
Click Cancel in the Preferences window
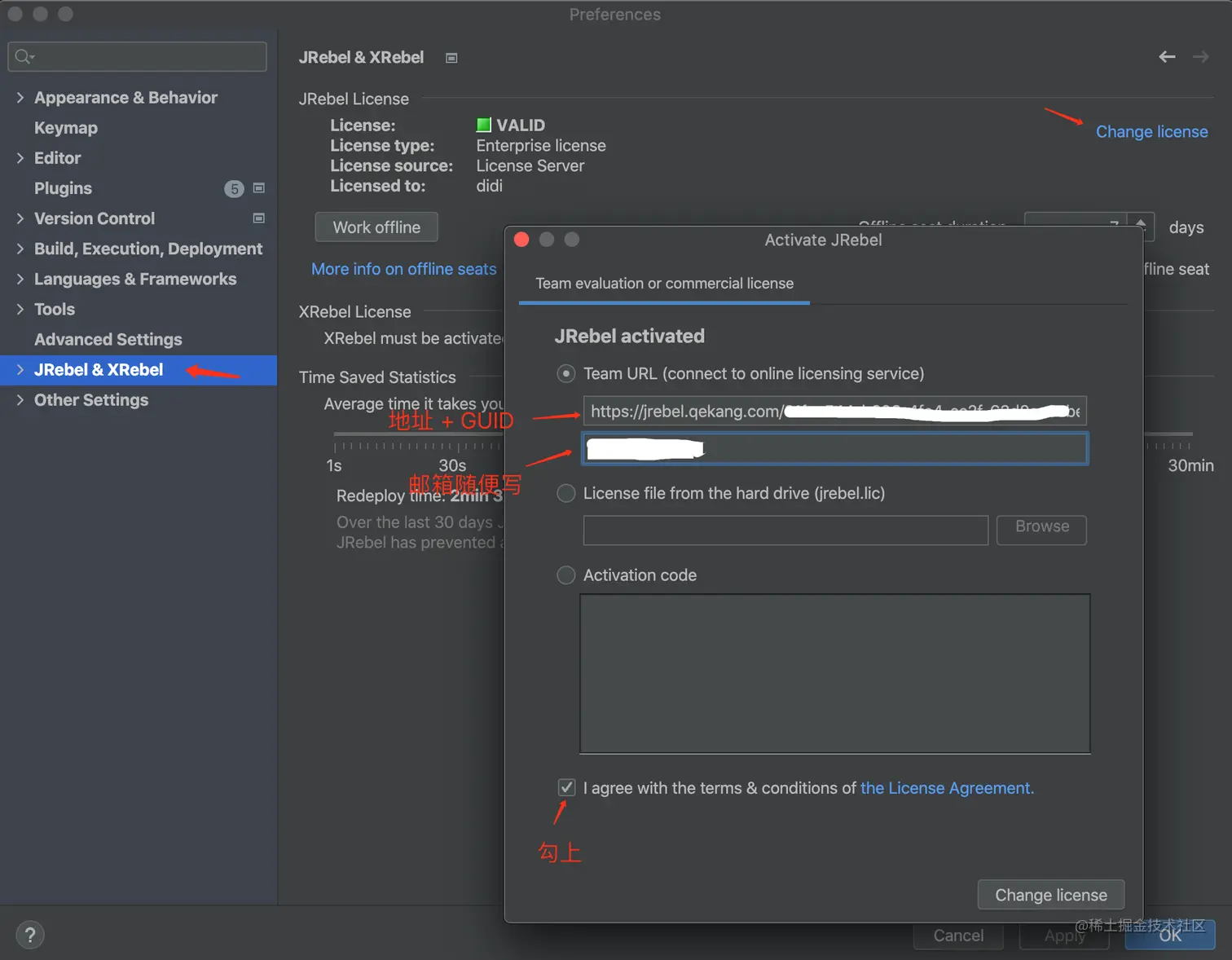[958, 936]
